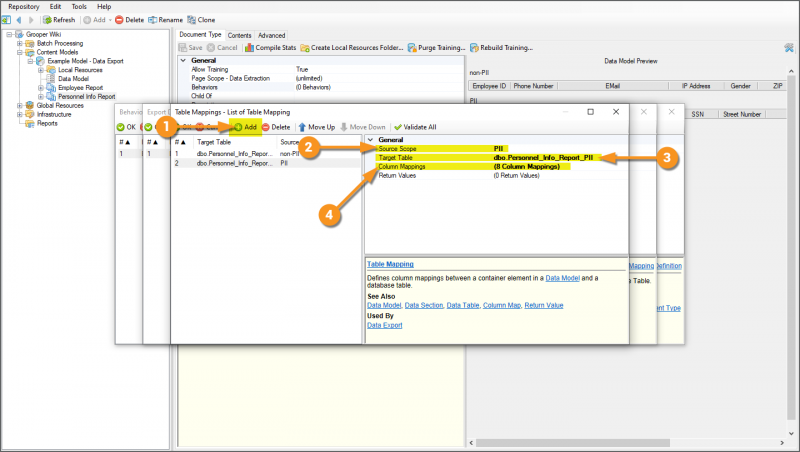
Task: Click Clone in the main toolbar
Action: point(201,20)
